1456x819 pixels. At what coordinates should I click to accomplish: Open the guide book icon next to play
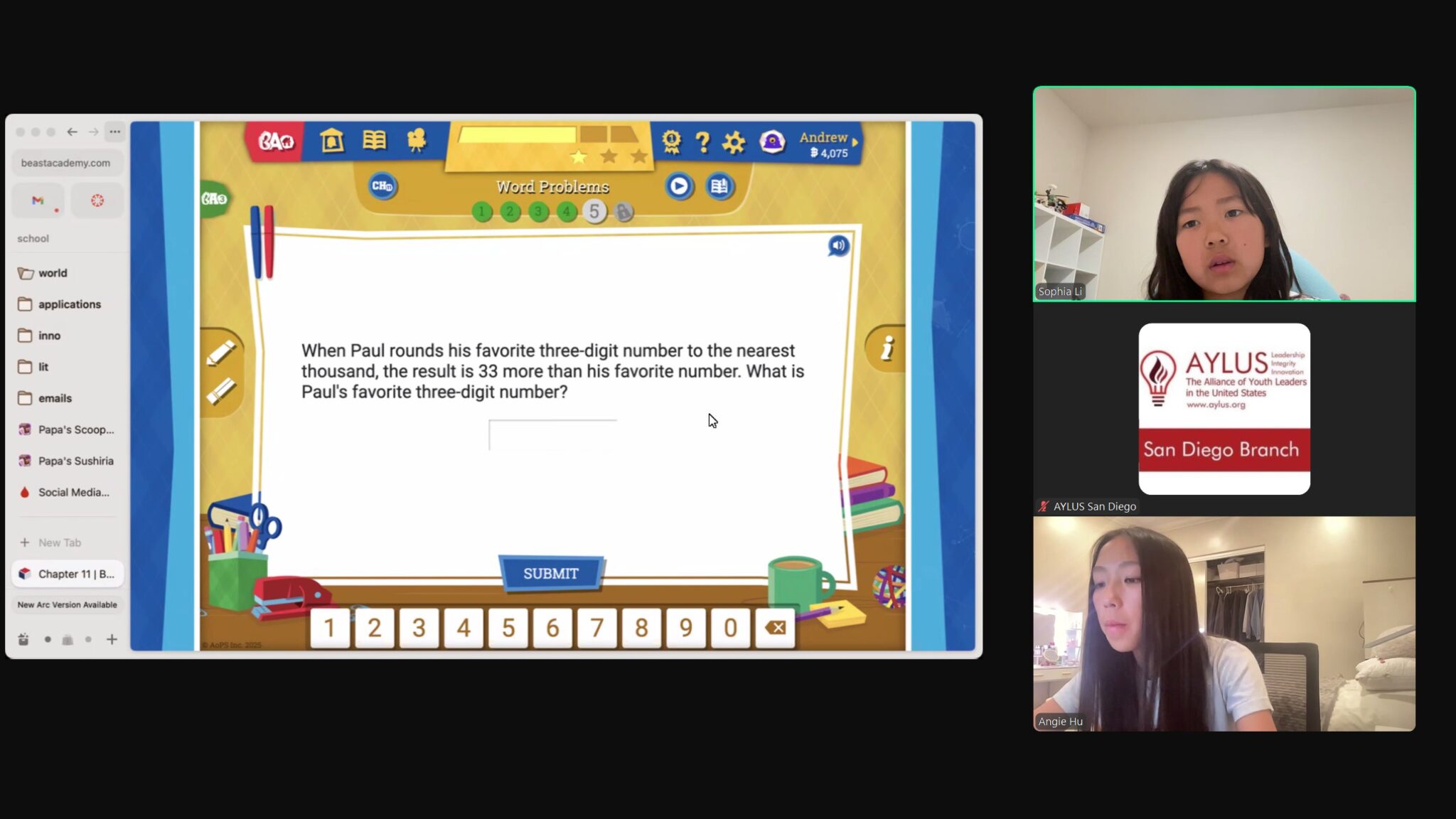point(719,186)
